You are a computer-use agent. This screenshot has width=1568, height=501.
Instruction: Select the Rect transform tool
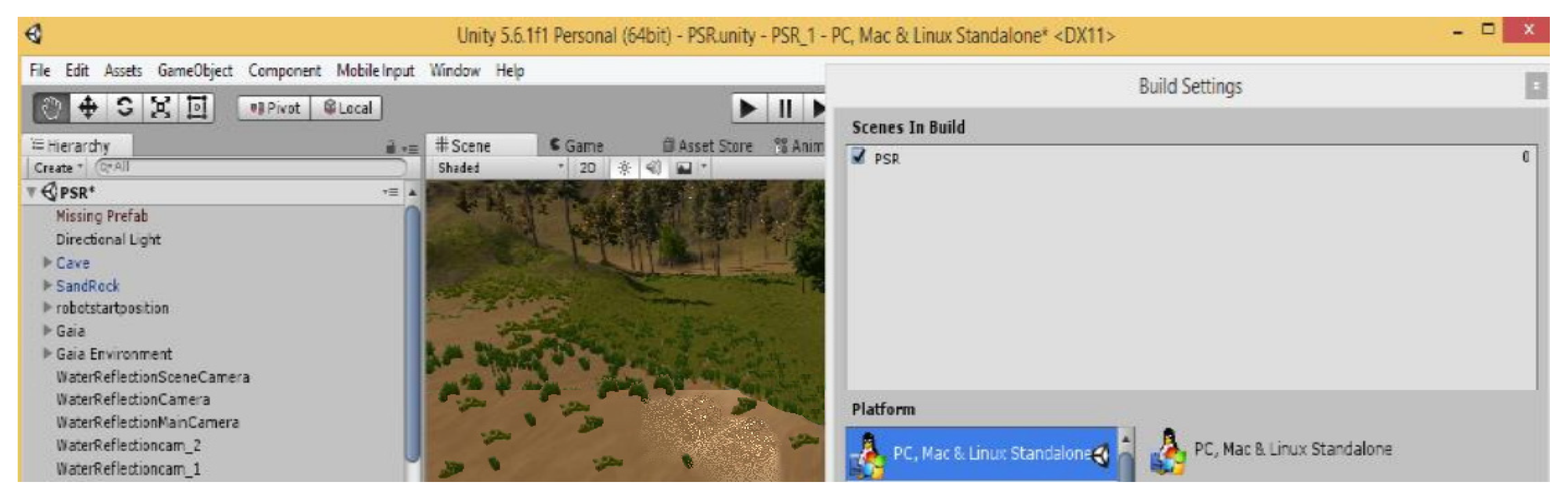[x=196, y=108]
